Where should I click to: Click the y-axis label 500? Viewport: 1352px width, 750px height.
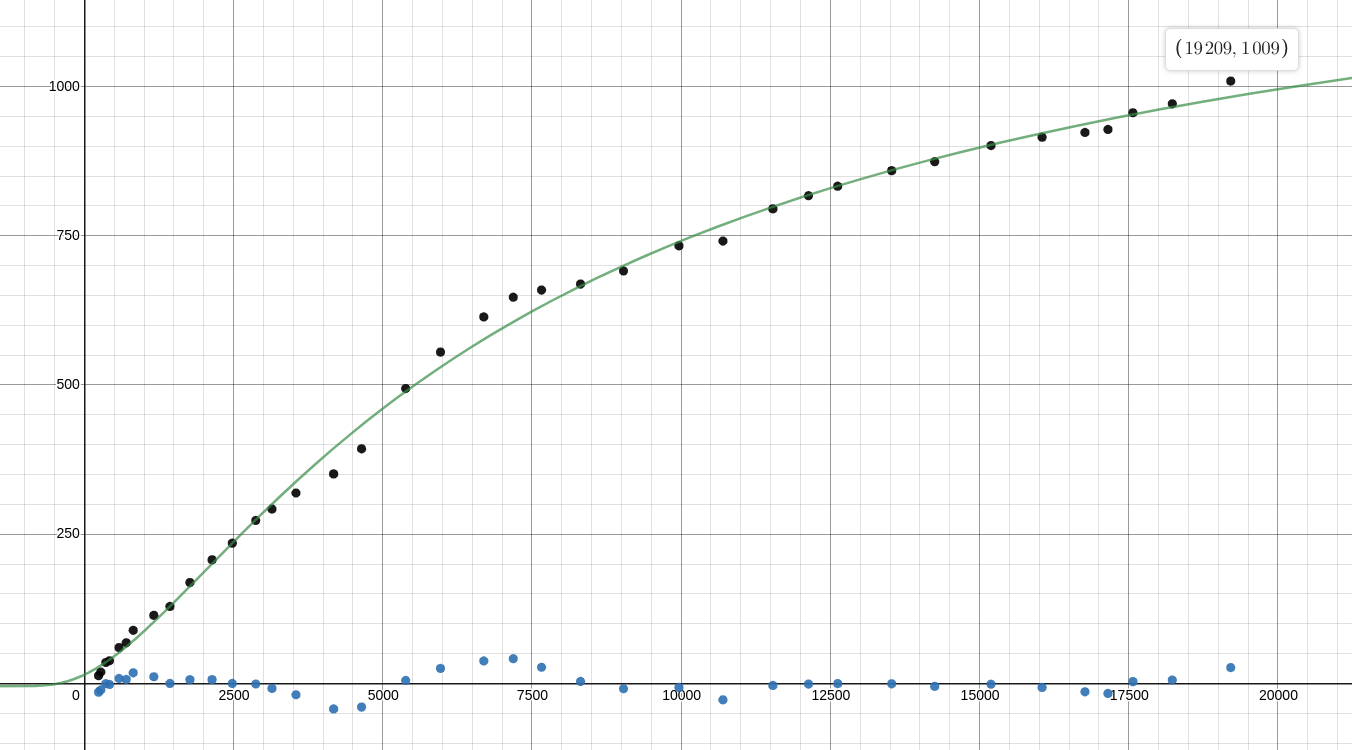[68, 384]
